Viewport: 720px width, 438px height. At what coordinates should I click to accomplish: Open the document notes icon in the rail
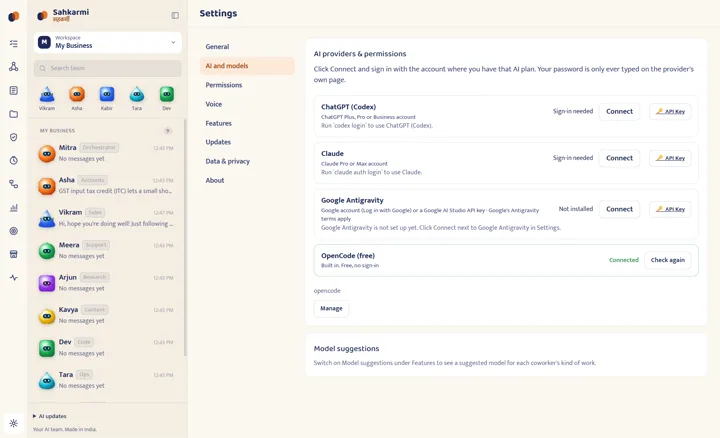click(x=14, y=90)
